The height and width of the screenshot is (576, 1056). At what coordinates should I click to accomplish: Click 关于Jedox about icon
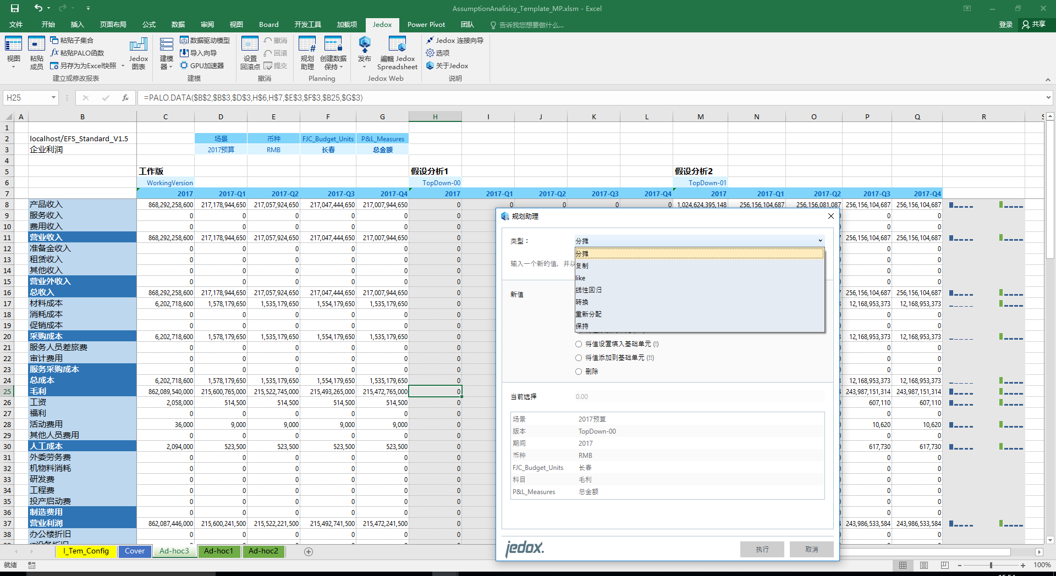[x=430, y=65]
